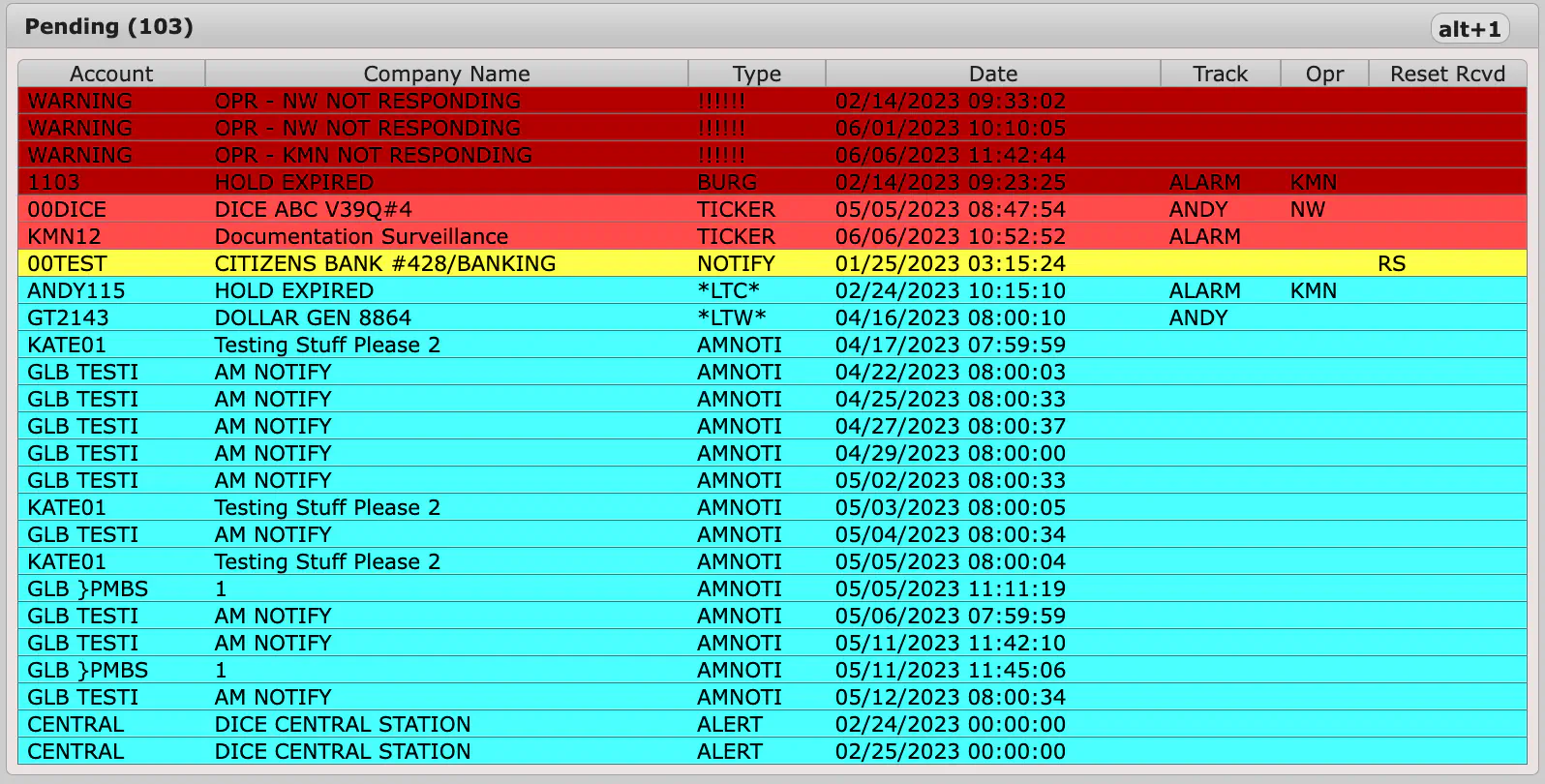Select warning row dated 02/14/2023 09:33:02
The image size is (1545, 784).
[x=772, y=101]
